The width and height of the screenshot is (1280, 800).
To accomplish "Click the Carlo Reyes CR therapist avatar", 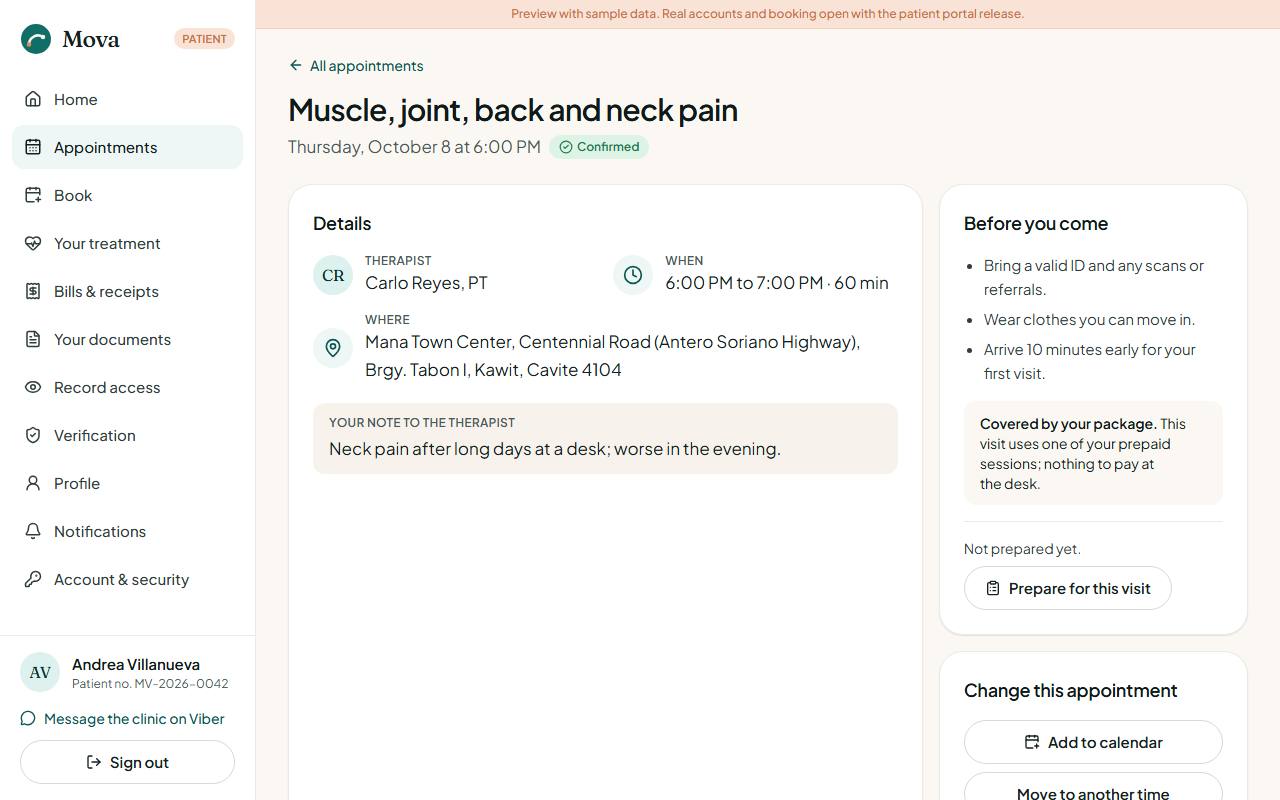I will (333, 275).
